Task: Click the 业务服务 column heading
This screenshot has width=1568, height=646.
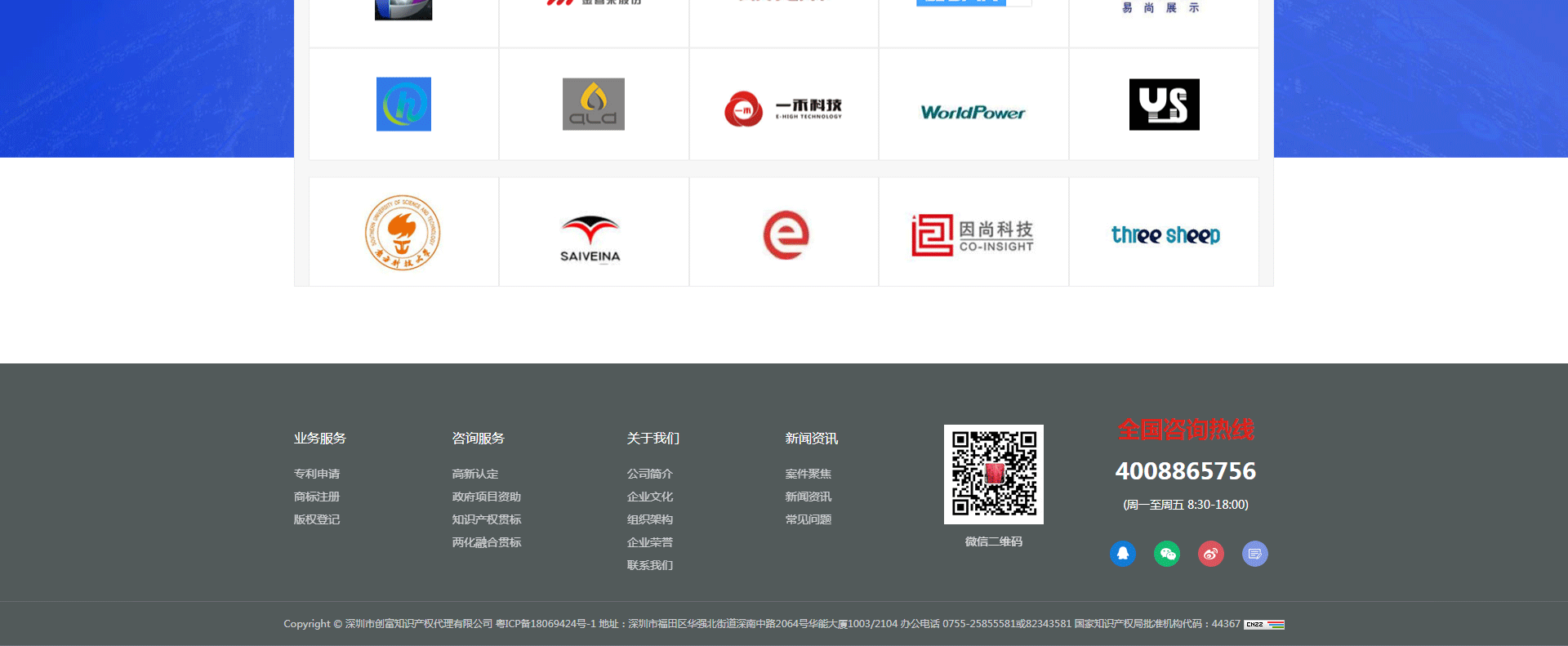Action: [x=320, y=439]
